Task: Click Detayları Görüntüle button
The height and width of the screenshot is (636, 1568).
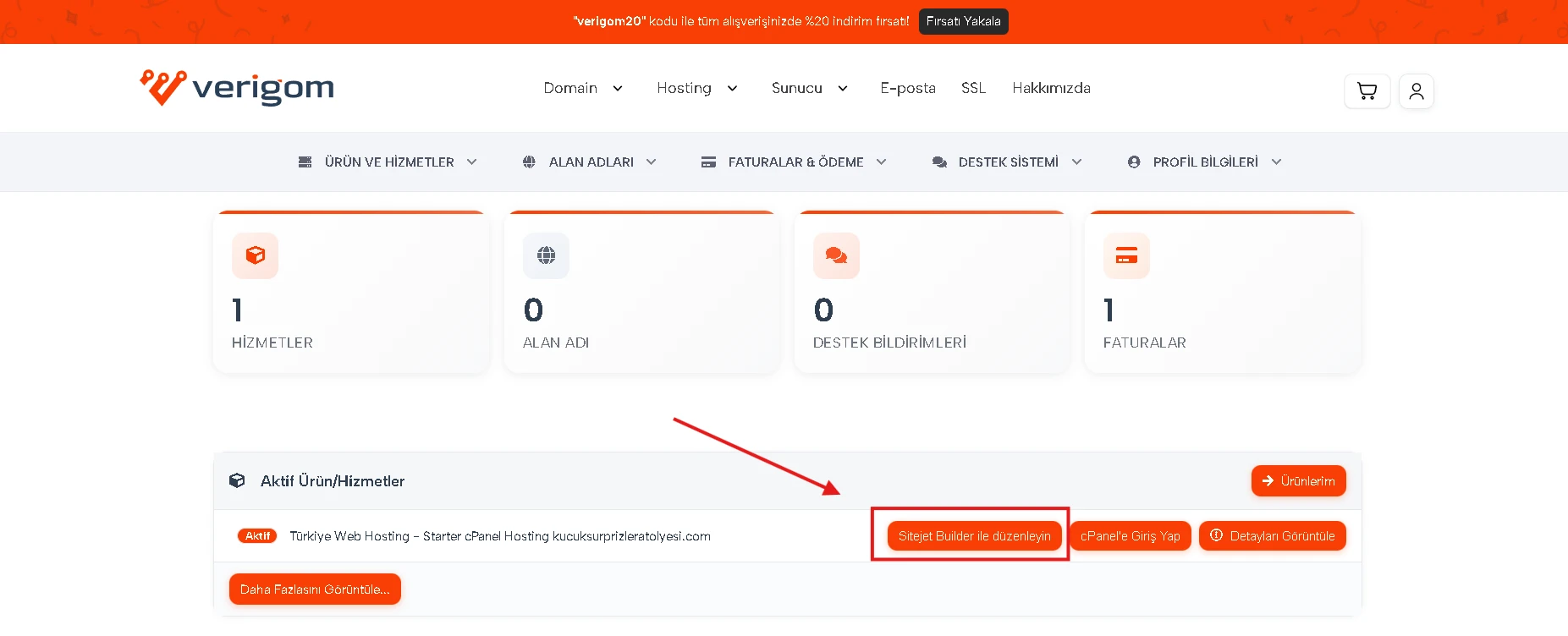Action: pyautogui.click(x=1273, y=535)
